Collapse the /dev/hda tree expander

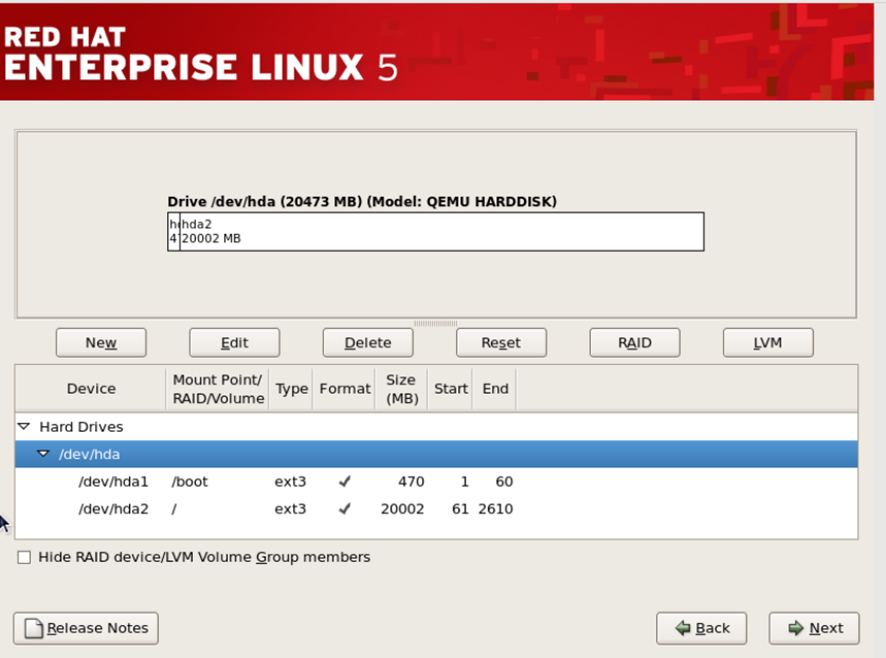pyautogui.click(x=44, y=454)
